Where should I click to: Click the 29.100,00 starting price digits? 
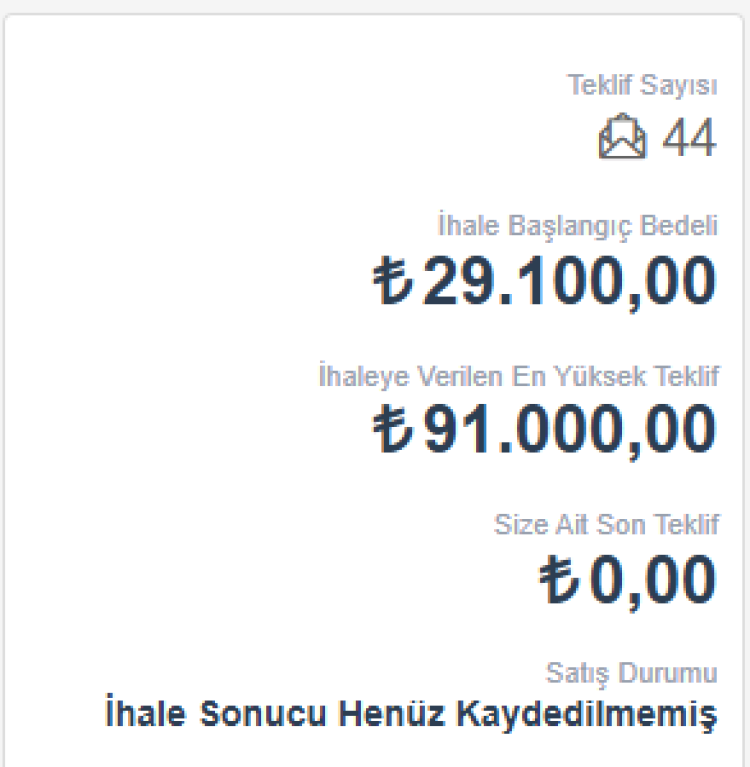[x=569, y=281]
